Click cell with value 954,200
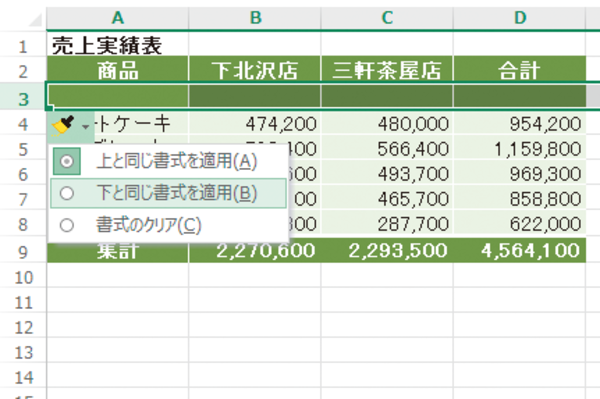Screen dimensions: 600x399 tap(520, 123)
